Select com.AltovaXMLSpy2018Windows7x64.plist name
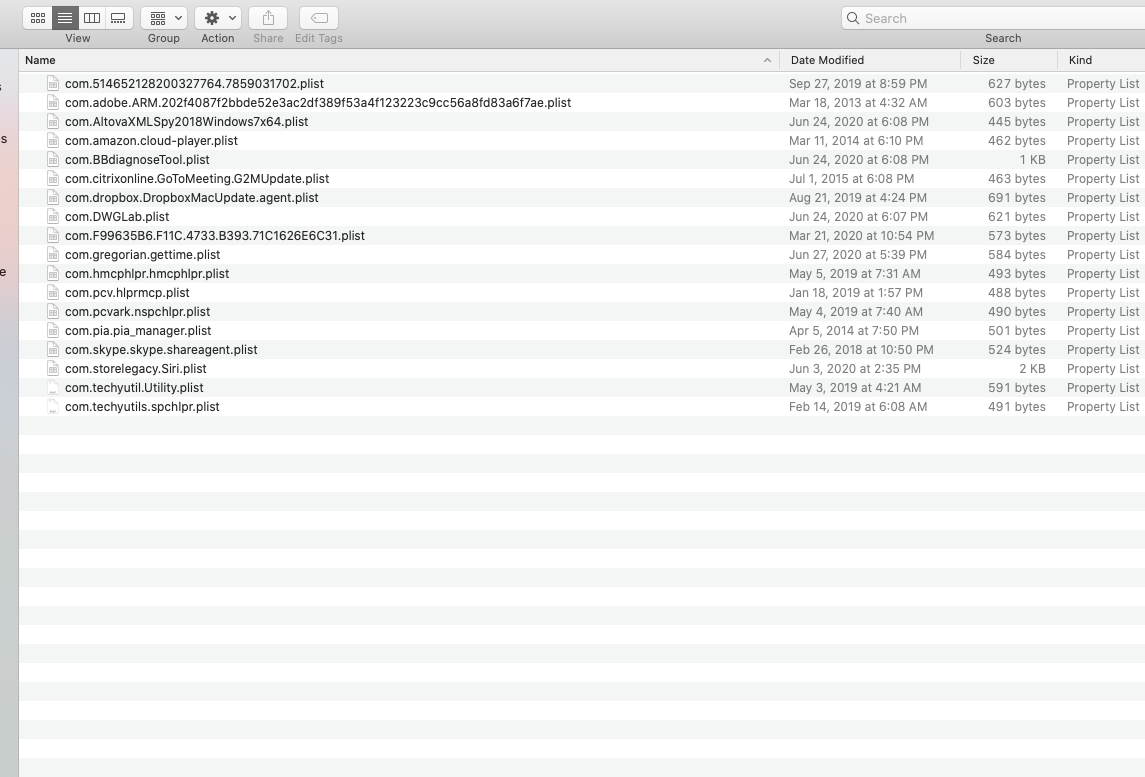1145x777 pixels. tap(186, 121)
